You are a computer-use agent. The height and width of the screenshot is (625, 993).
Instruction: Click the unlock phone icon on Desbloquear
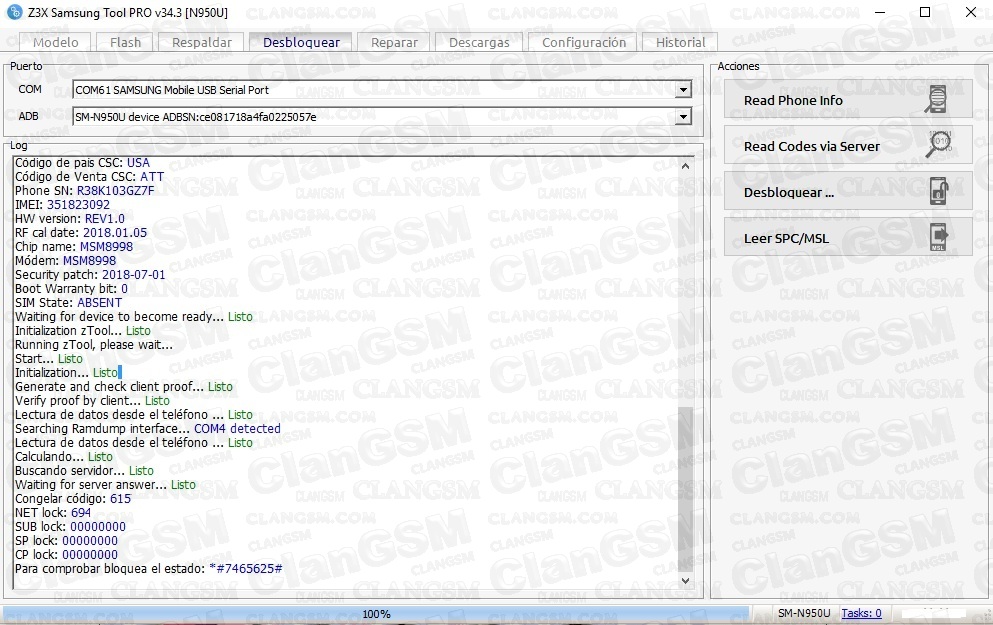[939, 191]
